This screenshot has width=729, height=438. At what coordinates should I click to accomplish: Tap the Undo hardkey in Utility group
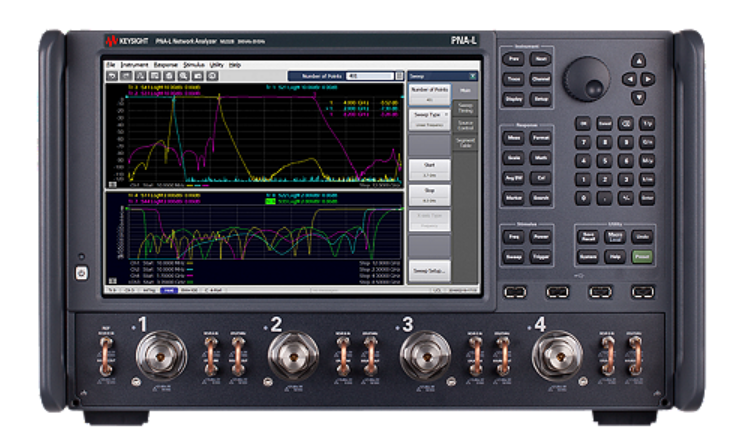[x=642, y=237]
